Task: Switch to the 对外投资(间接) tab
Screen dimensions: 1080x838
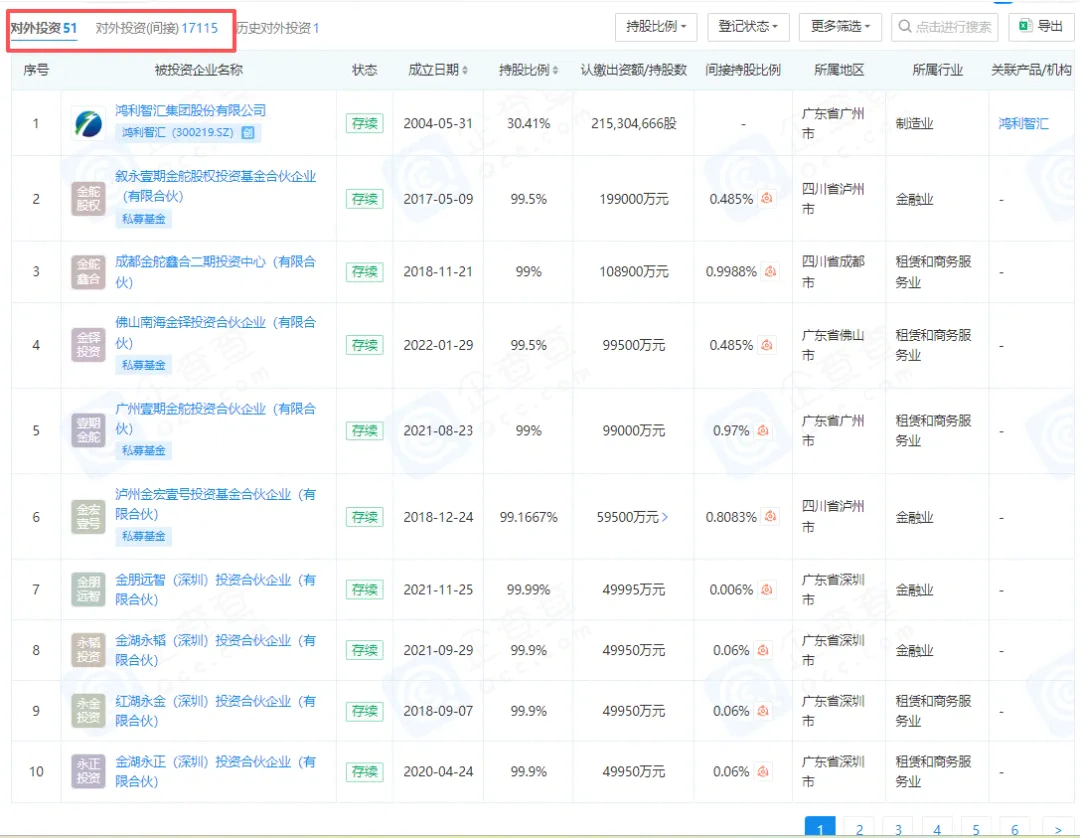Action: point(156,28)
